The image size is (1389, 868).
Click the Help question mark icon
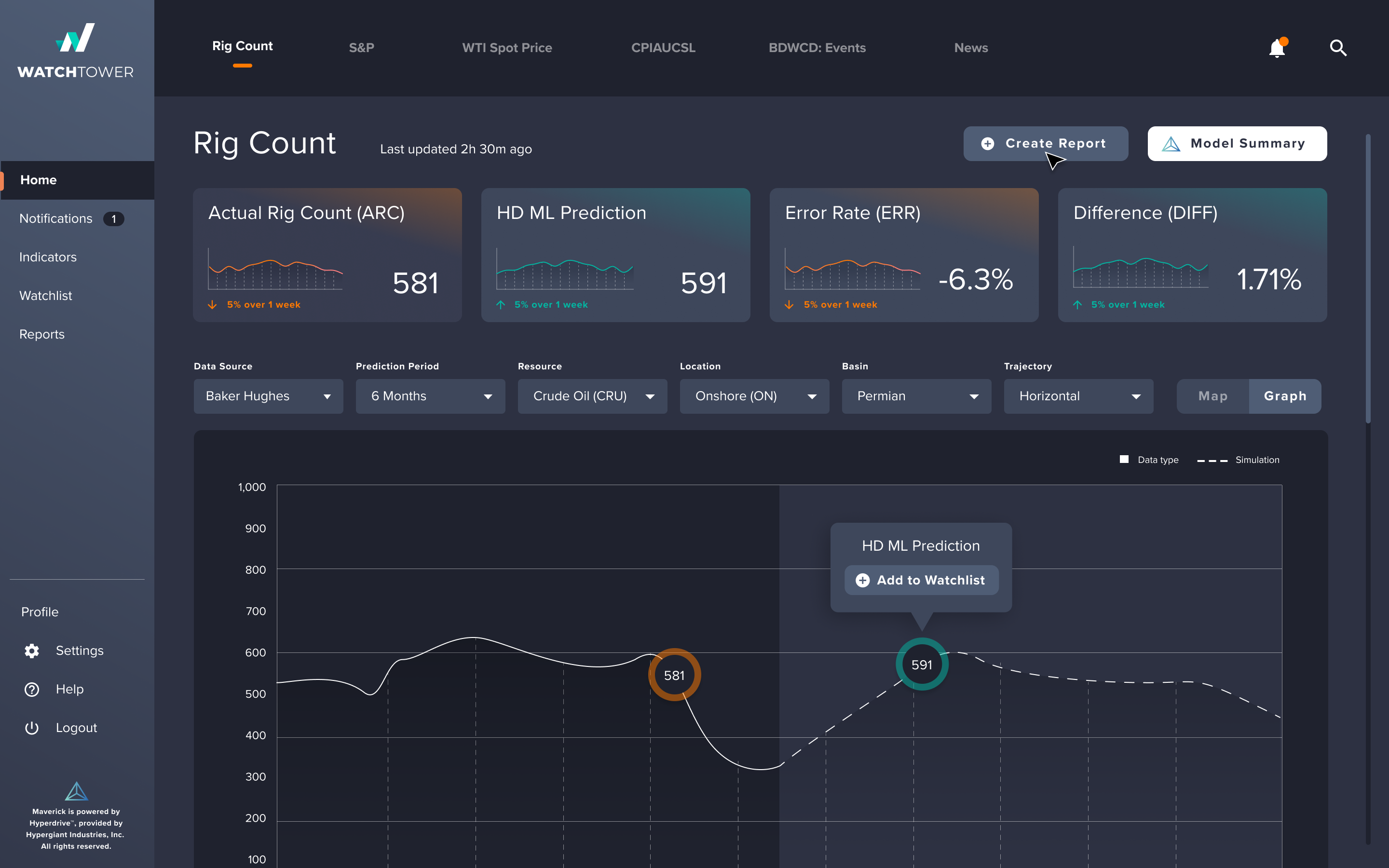click(31, 689)
